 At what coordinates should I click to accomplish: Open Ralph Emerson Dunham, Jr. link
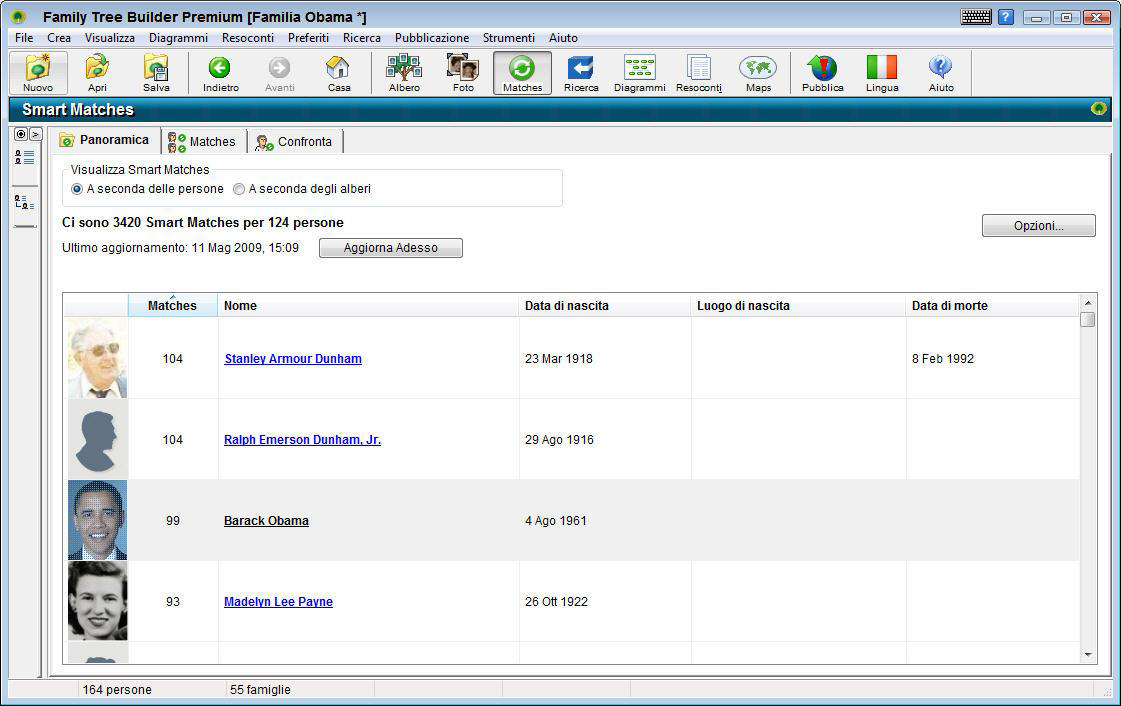click(302, 439)
